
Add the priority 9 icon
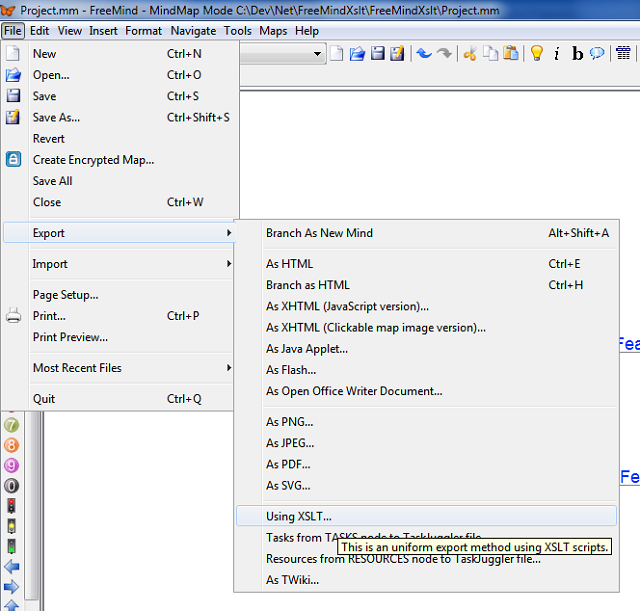[x=11, y=465]
